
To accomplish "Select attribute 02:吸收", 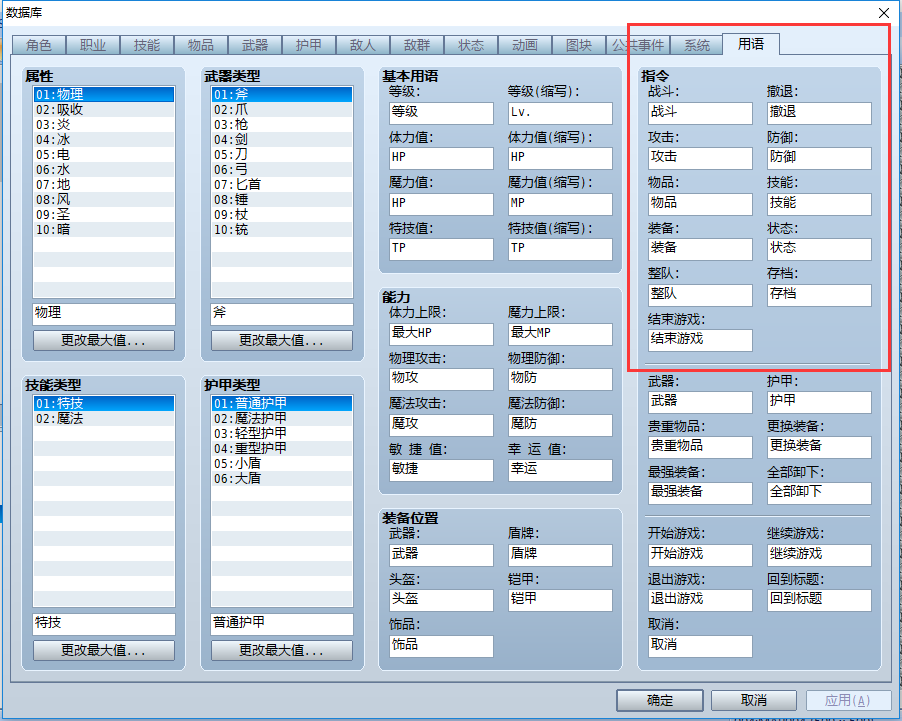I will (x=104, y=109).
